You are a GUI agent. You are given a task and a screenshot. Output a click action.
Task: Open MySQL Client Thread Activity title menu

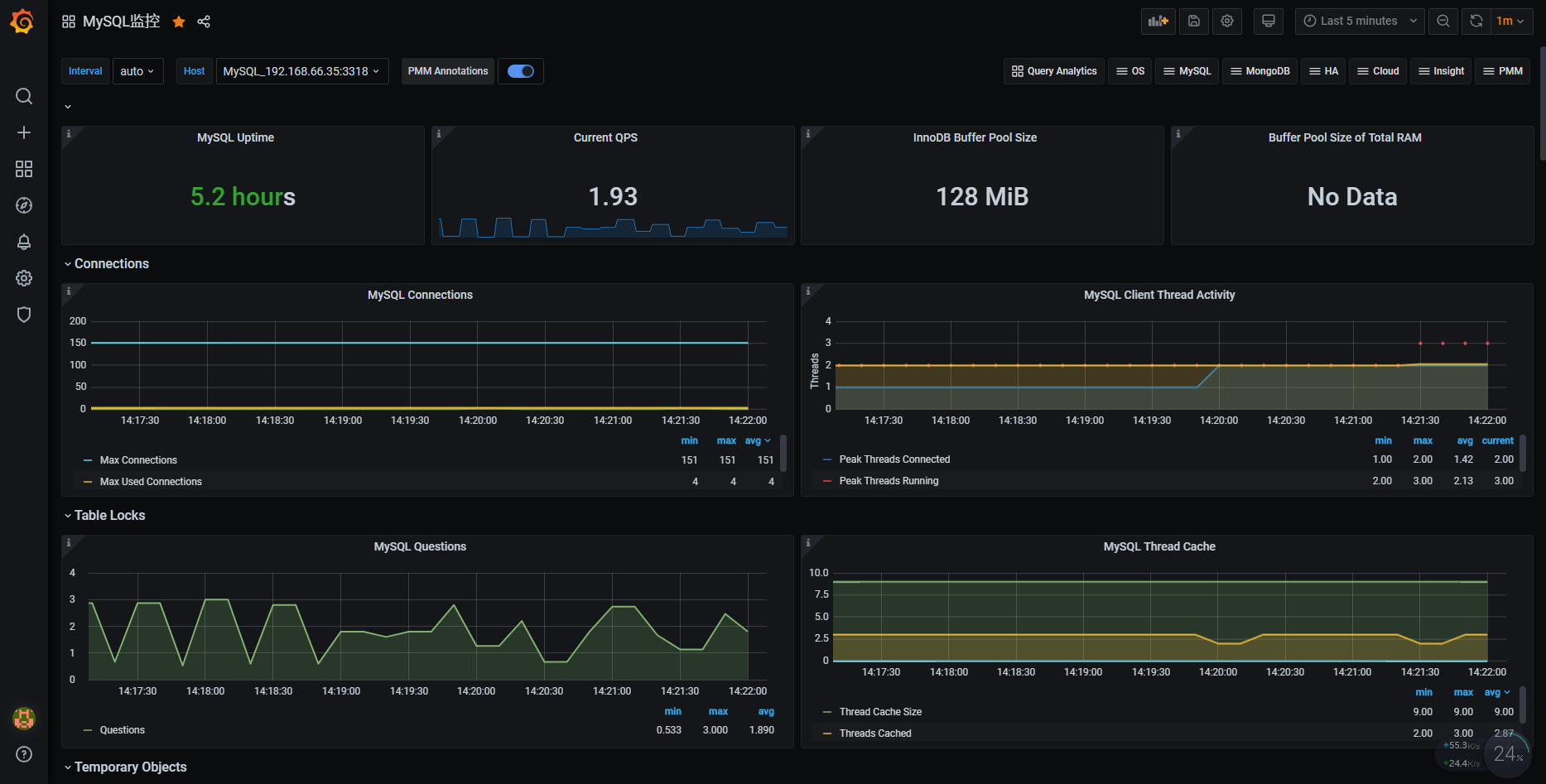1159,295
